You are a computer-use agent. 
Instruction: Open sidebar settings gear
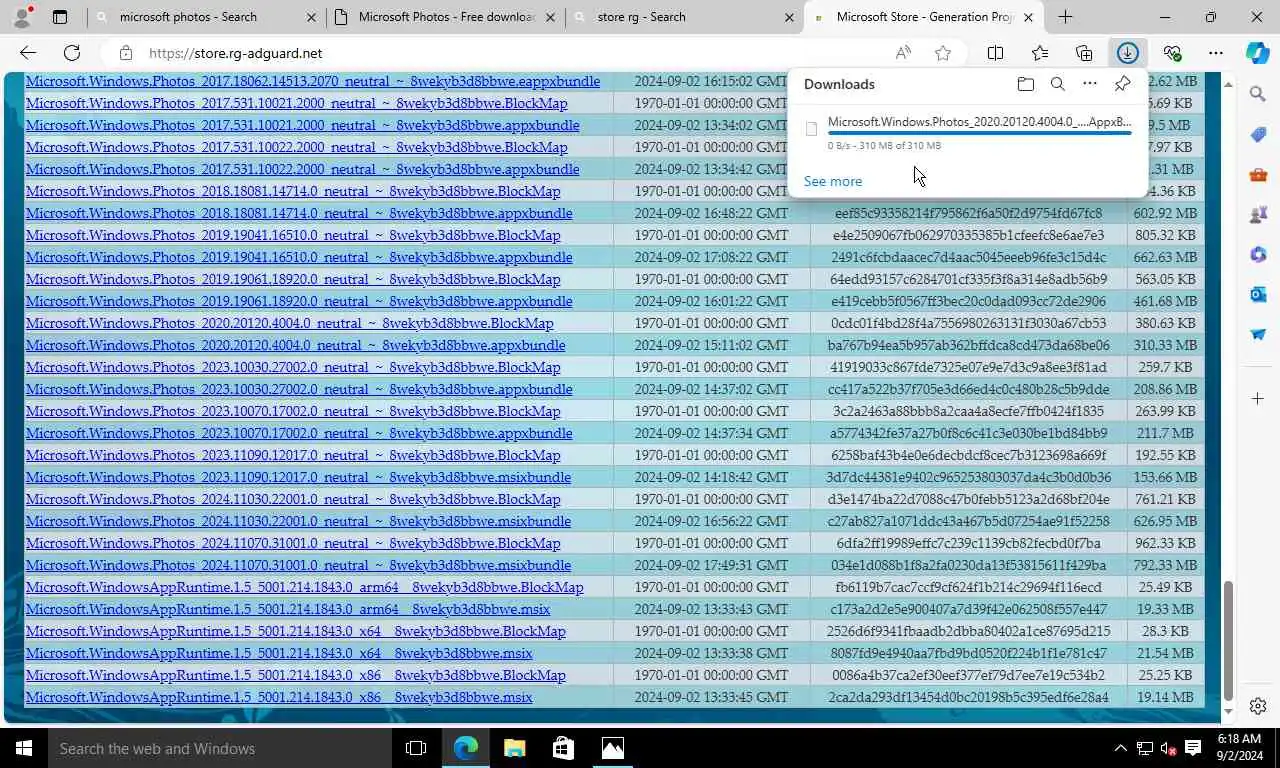(x=1258, y=707)
